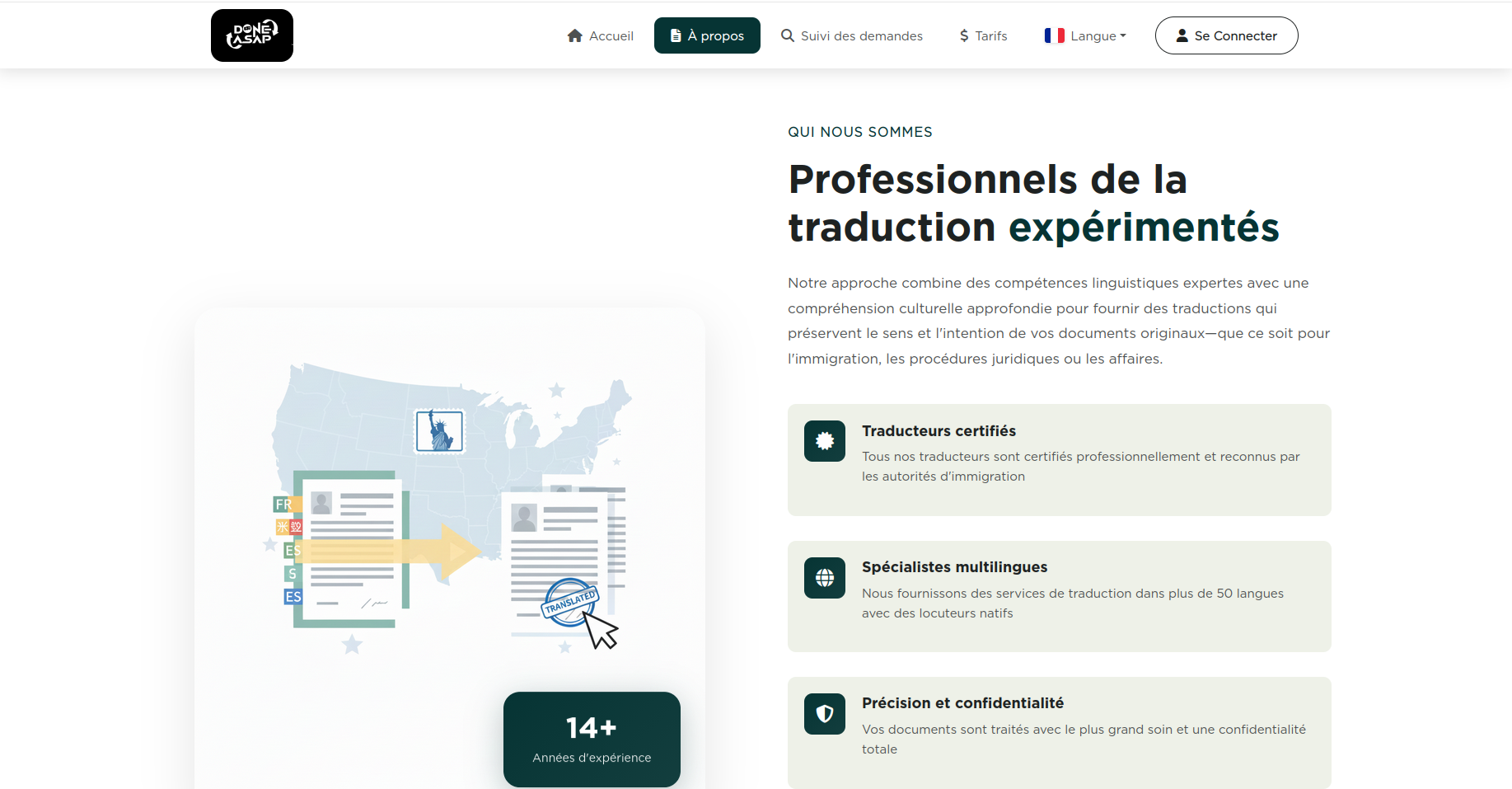Click the globe icon for multilingual specialists
Viewport: 1512px width, 789px height.
[x=825, y=578]
